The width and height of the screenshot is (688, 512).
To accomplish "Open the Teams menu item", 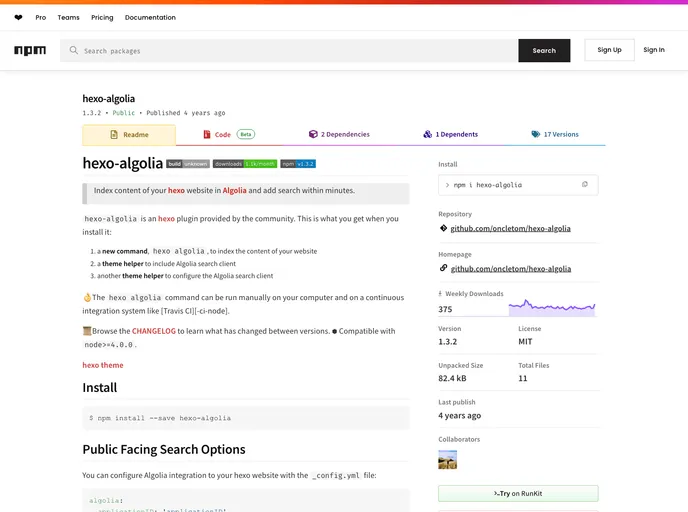I will [68, 18].
